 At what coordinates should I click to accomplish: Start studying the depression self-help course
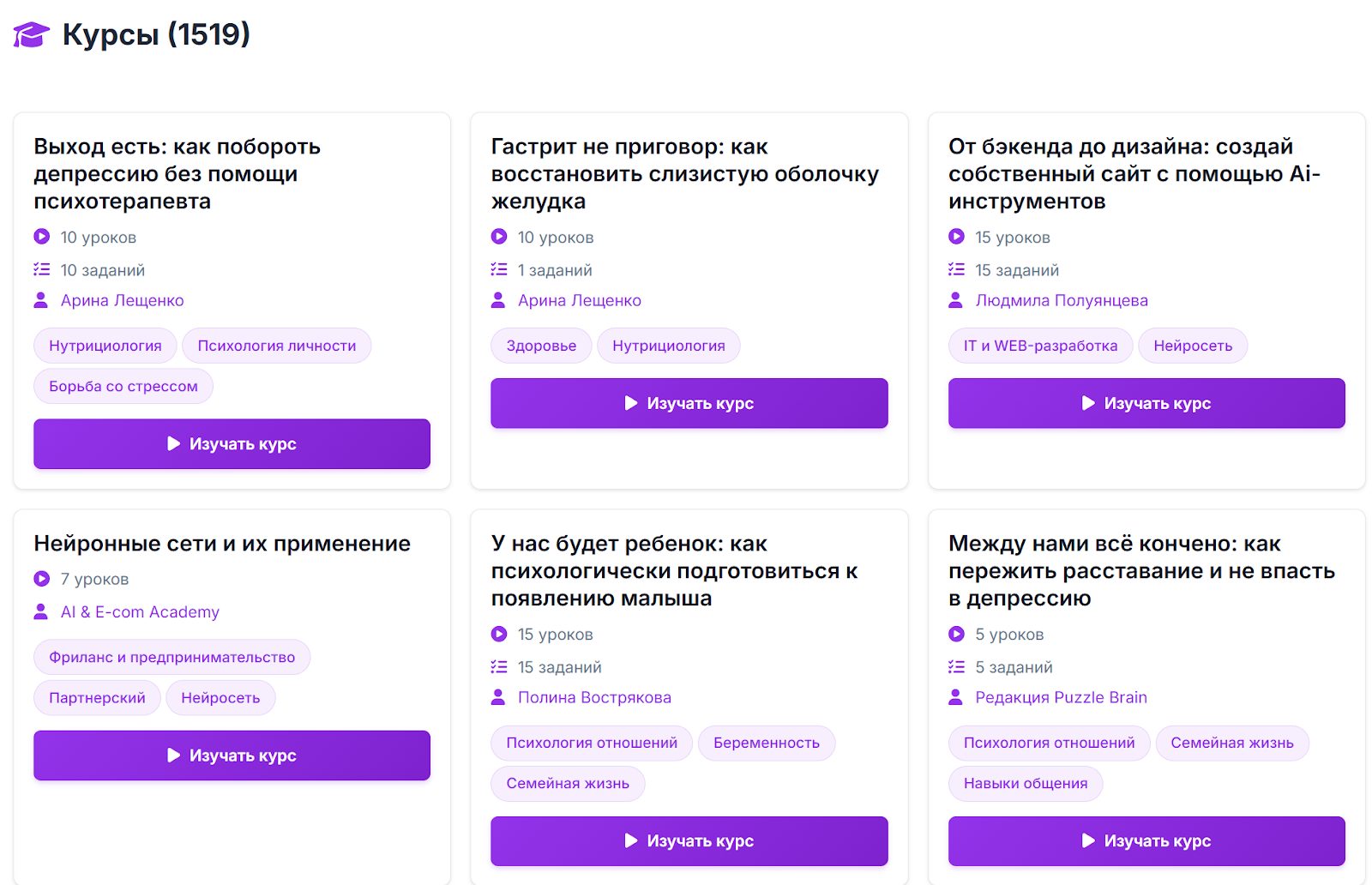232,444
